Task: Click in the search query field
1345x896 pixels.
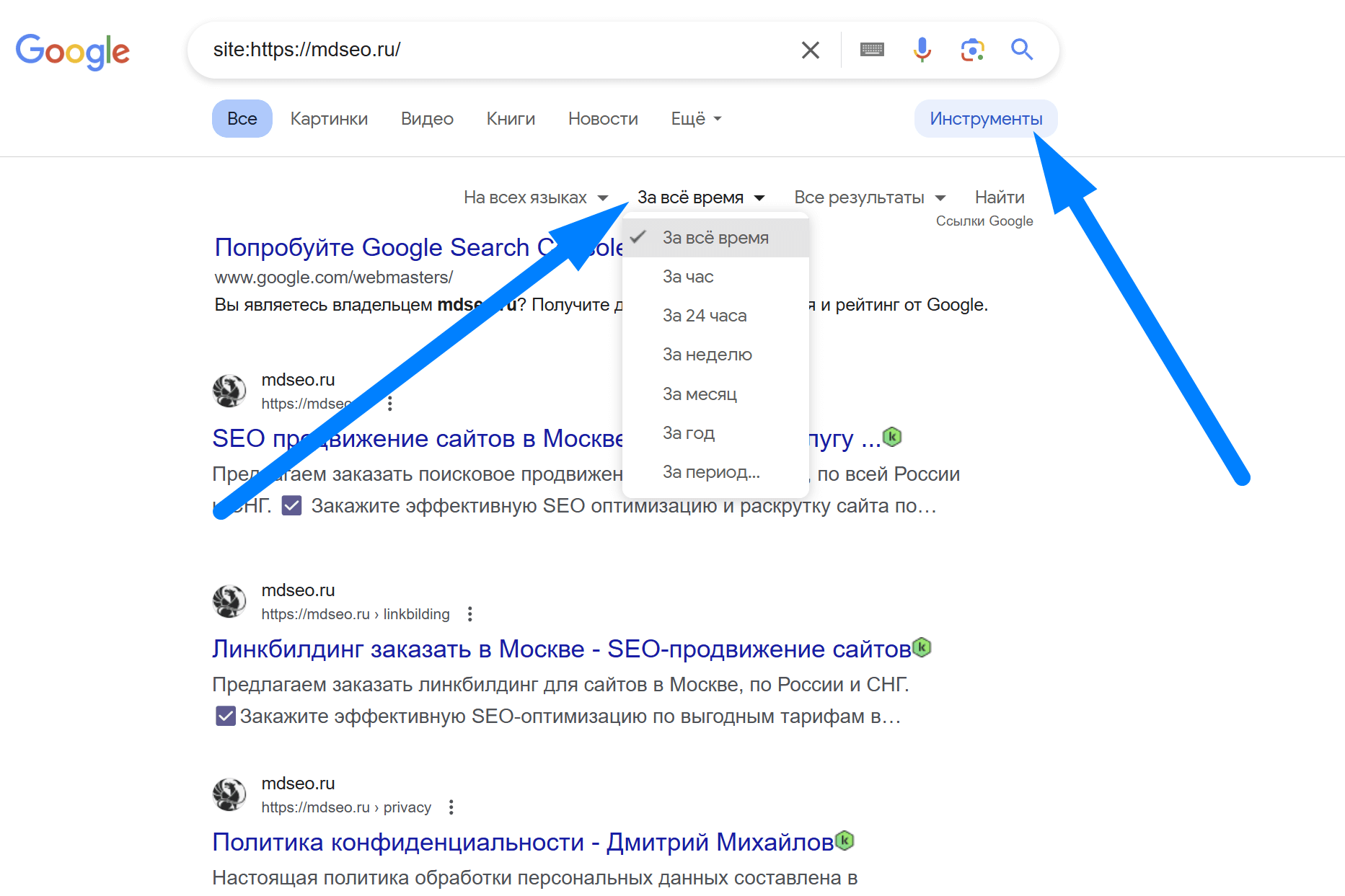Action: [x=498, y=50]
